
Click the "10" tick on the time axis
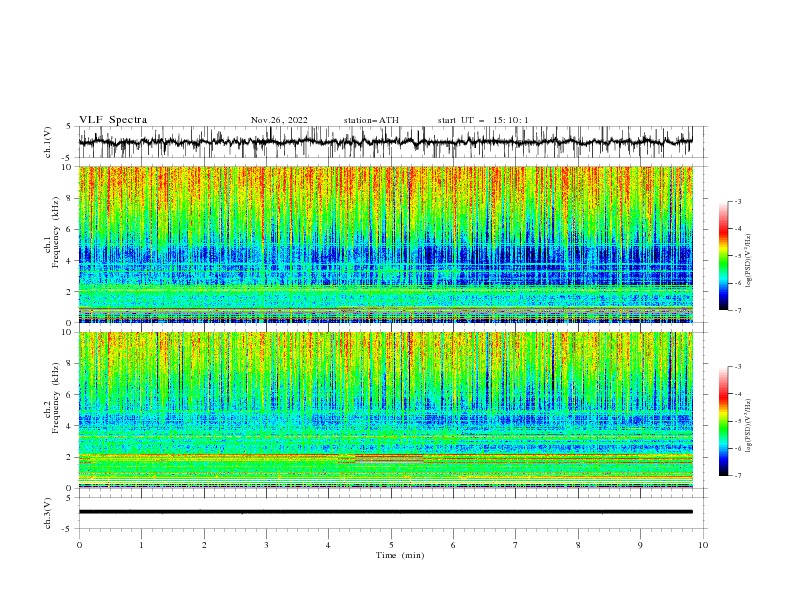click(x=703, y=545)
